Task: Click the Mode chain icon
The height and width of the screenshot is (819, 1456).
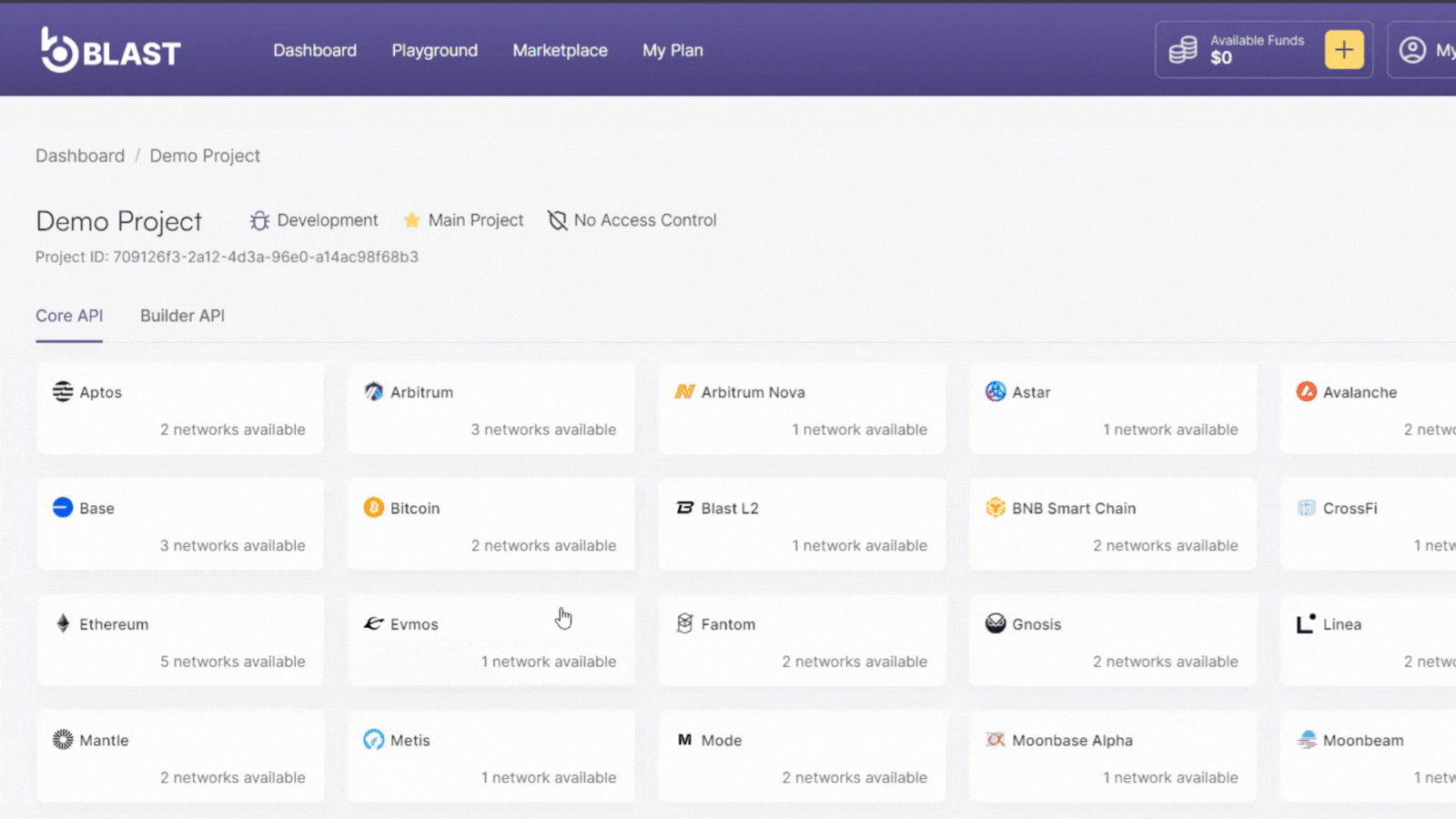Action: (684, 740)
